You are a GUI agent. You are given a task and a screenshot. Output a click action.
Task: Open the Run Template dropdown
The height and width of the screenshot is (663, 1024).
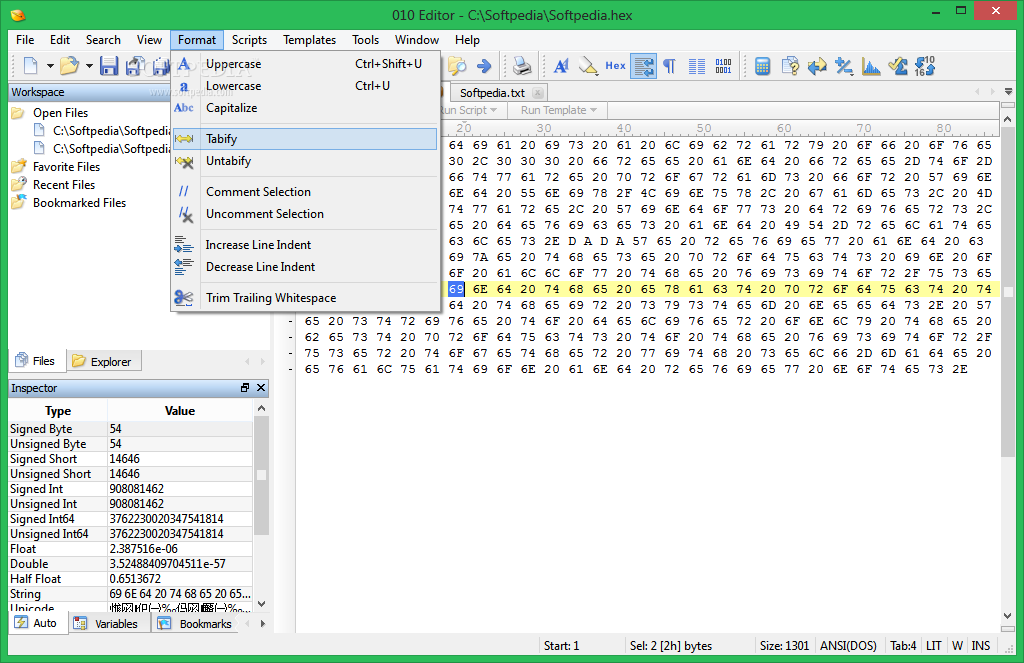coord(558,110)
